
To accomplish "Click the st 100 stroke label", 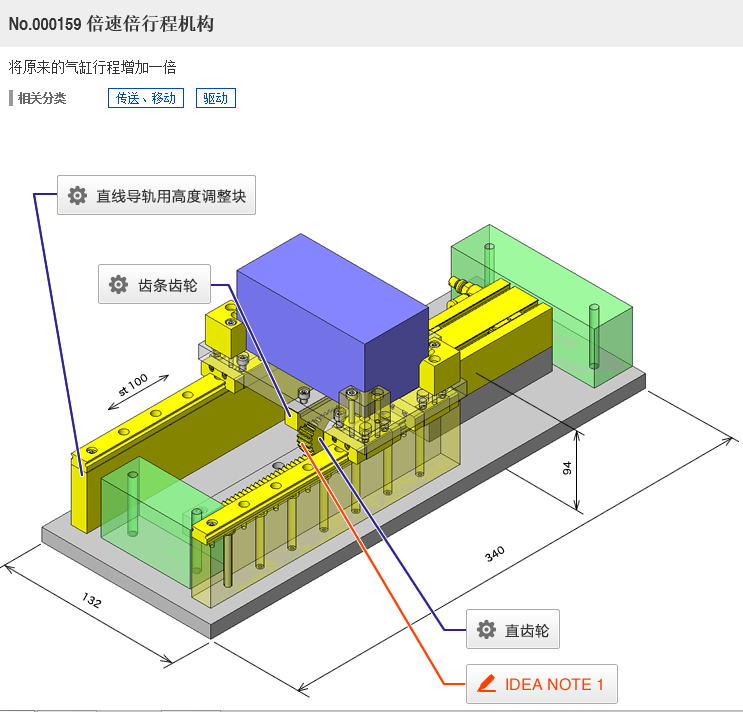I will tap(134, 384).
